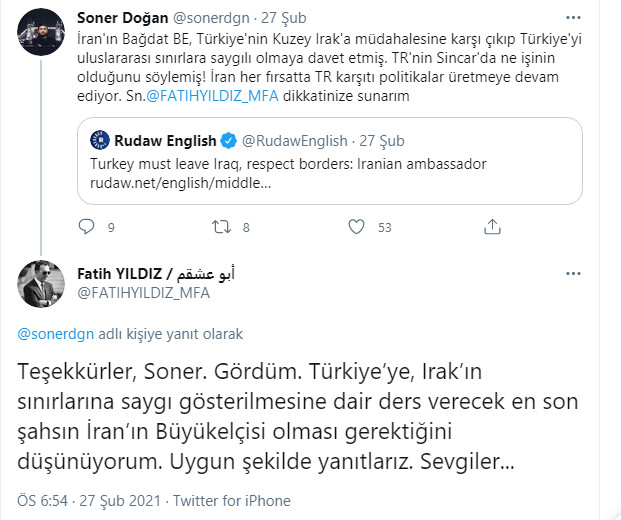621x520 pixels.
Task: Click the 53 likes count
Action: click(x=385, y=228)
